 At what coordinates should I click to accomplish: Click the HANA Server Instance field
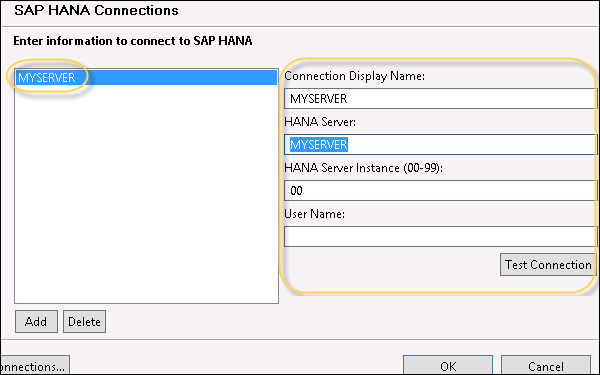(x=440, y=191)
